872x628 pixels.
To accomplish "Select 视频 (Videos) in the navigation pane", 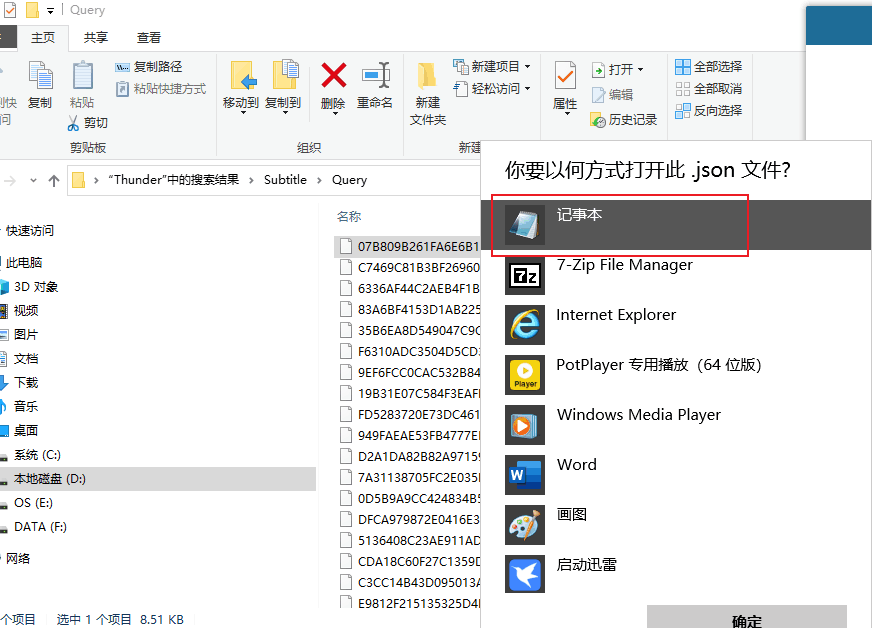I will click(x=26, y=311).
